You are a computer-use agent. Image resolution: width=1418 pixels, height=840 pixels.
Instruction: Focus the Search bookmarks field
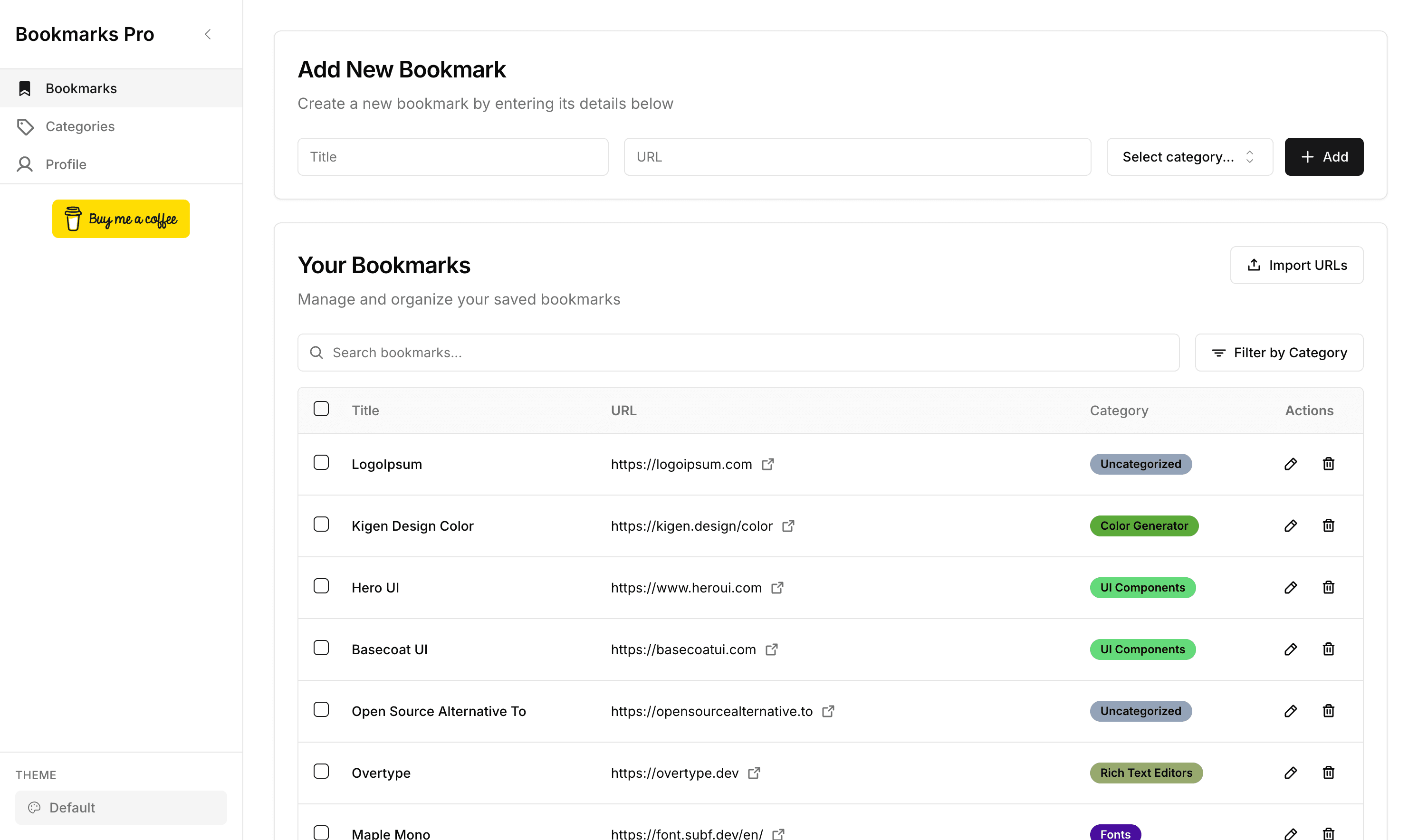(738, 353)
